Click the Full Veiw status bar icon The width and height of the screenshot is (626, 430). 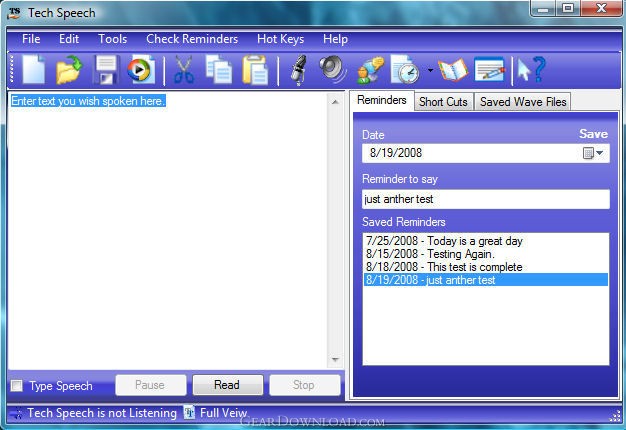tap(189, 412)
